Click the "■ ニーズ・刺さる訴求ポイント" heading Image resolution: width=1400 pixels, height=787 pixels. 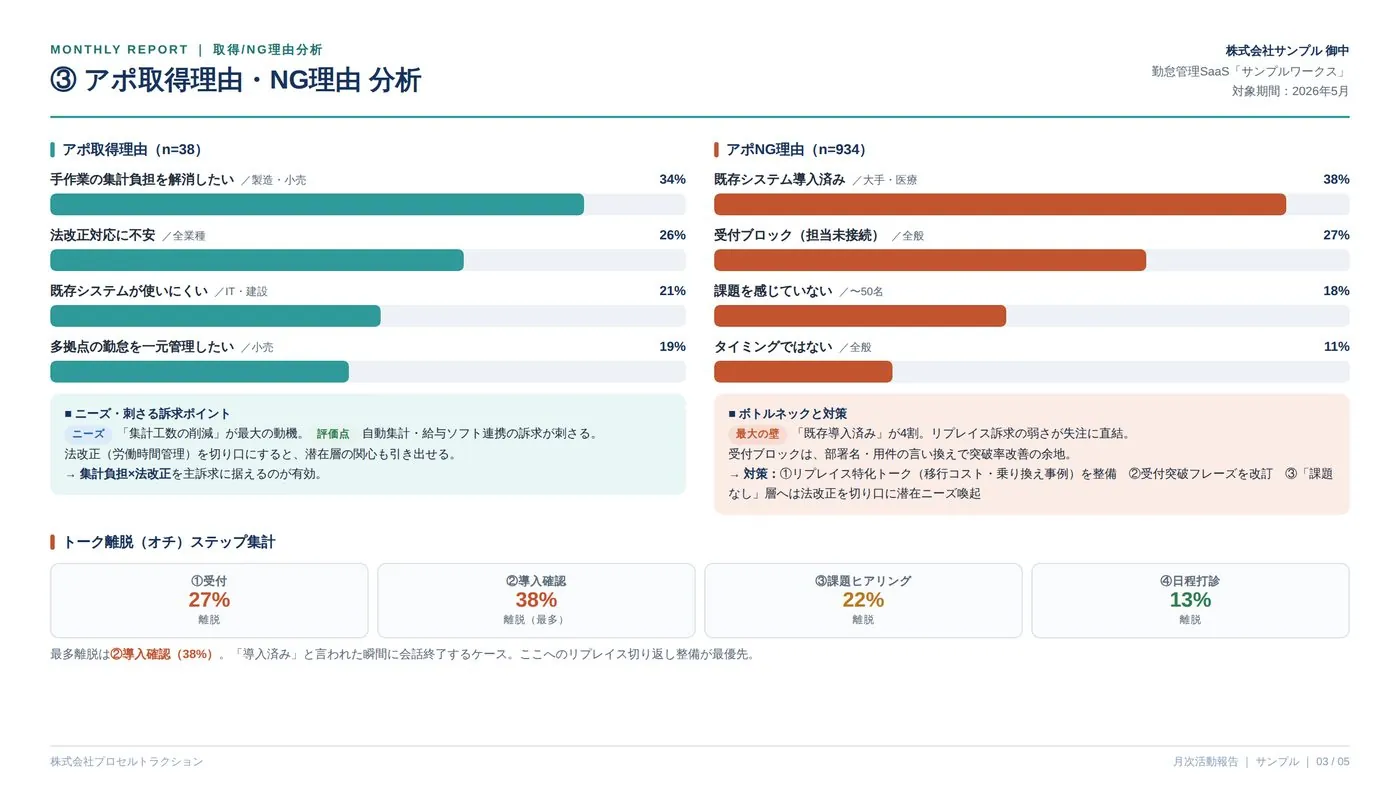(x=147, y=414)
